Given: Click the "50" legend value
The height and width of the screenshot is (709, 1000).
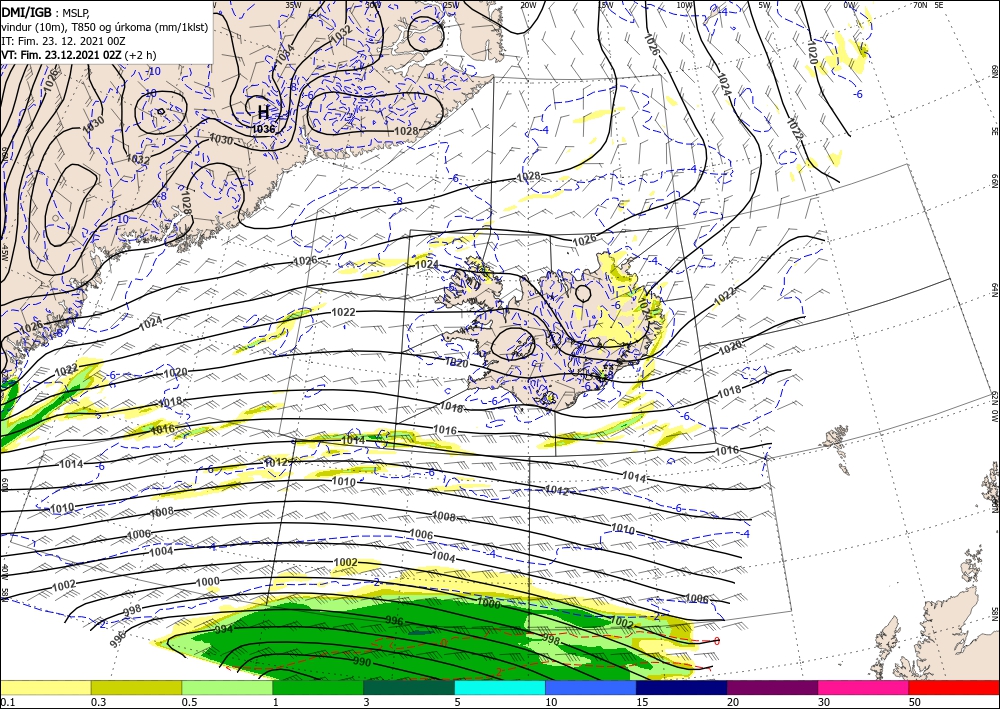Looking at the screenshot, I should click(915, 702).
